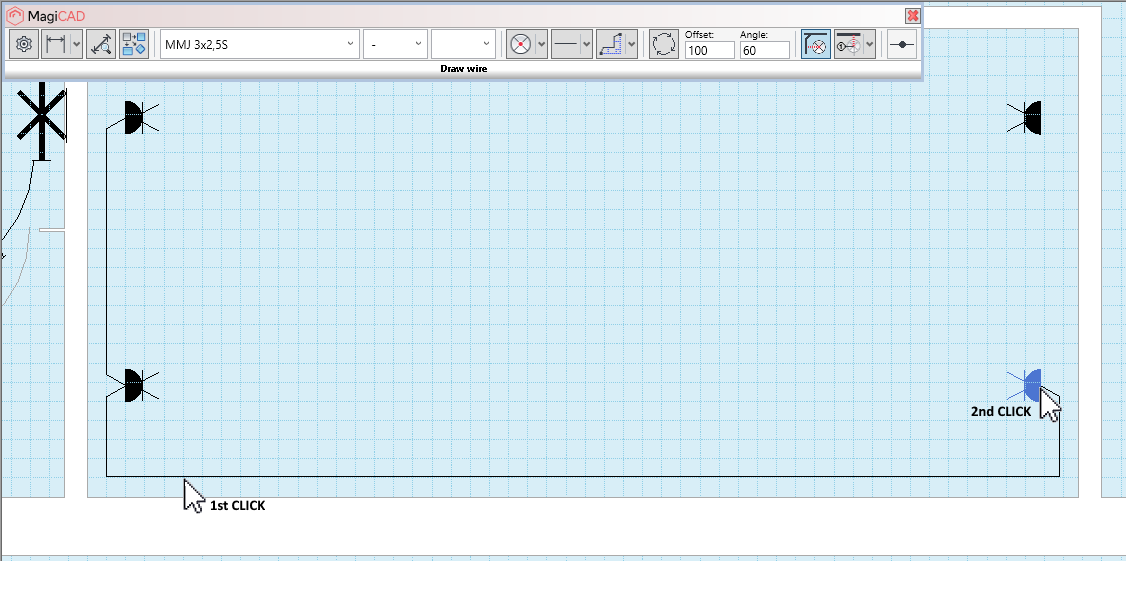
Task: Click the Offset input field
Action: [709, 50]
